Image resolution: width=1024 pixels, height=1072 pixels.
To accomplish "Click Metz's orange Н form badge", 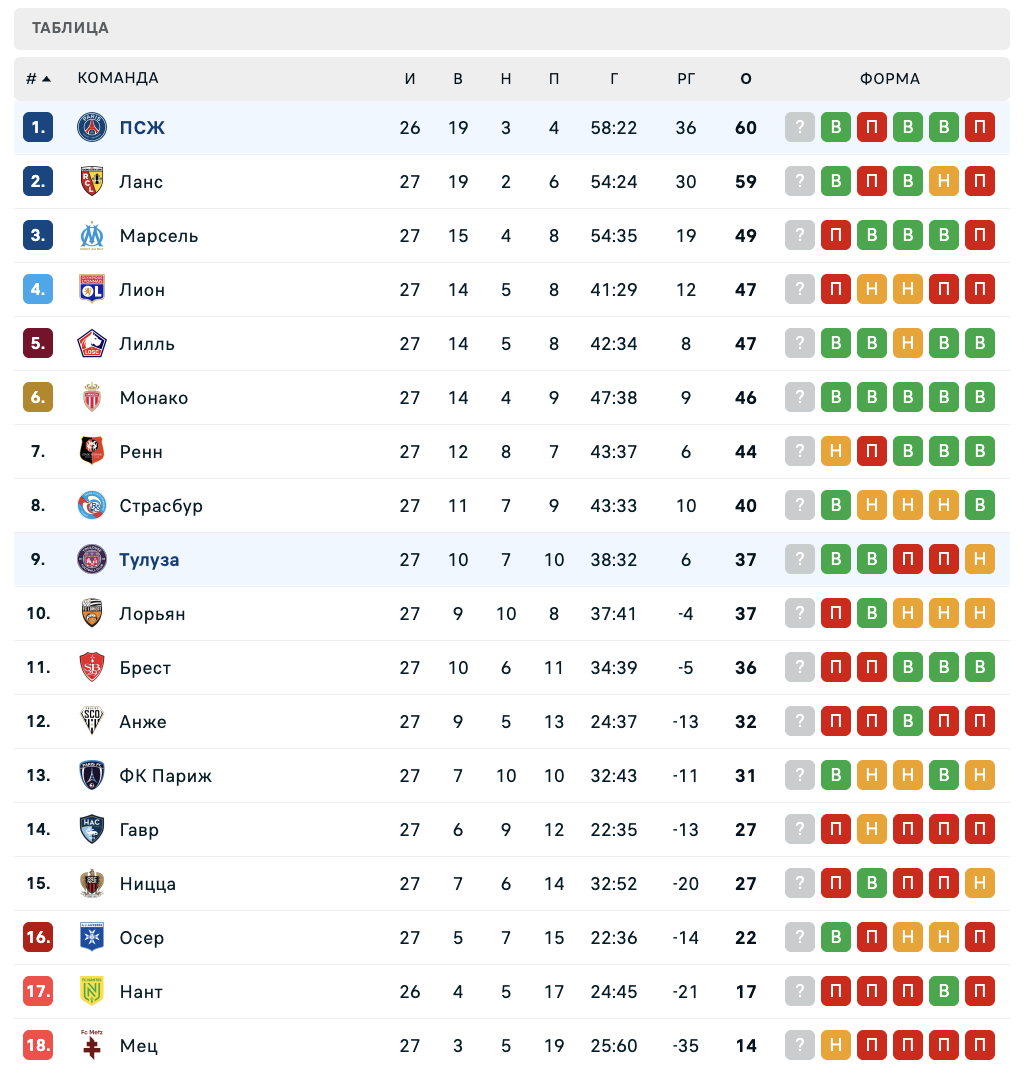I will 836,1046.
